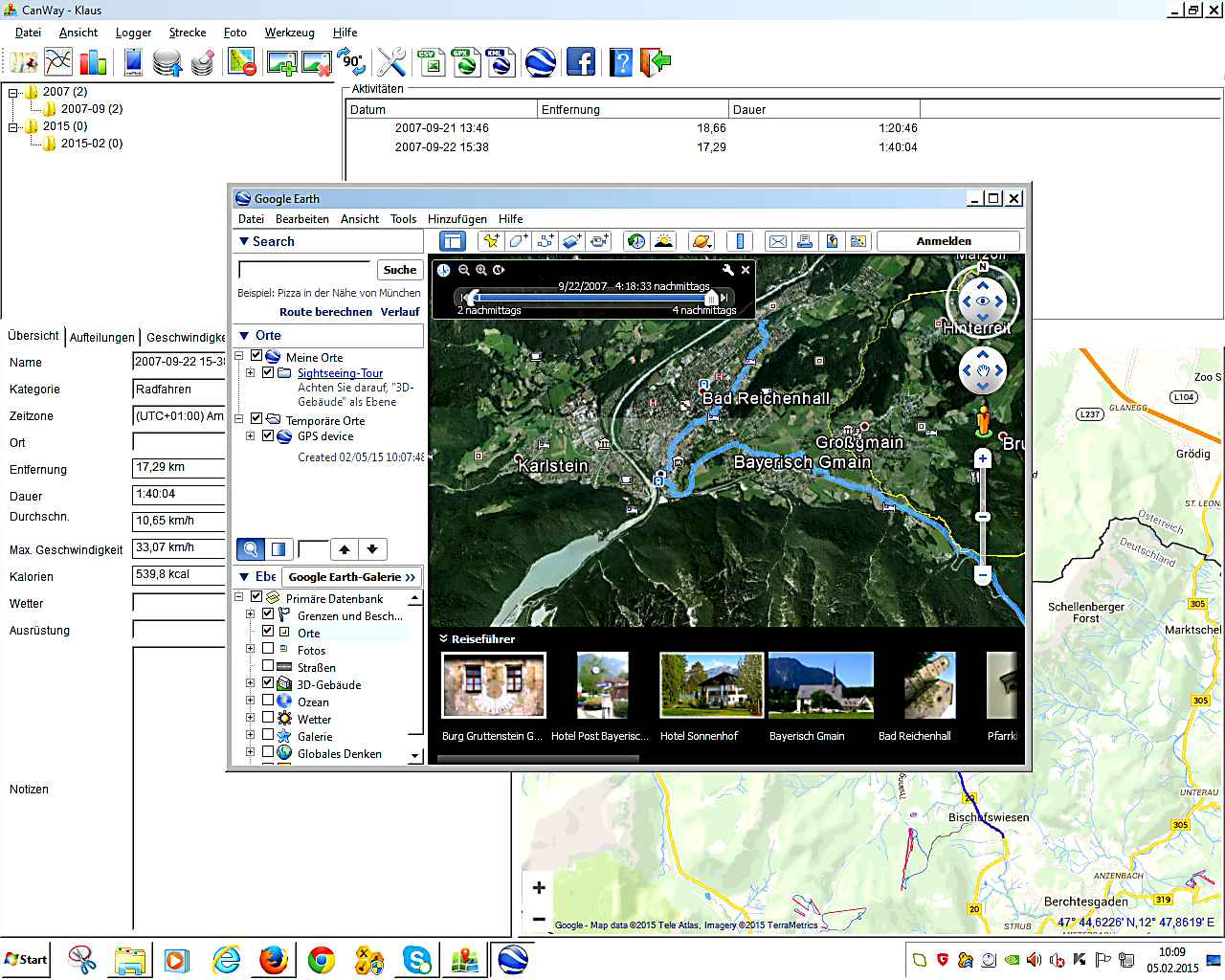1225x980 pixels.
Task: Open the Sightseeing-Tour link
Action: click(340, 373)
